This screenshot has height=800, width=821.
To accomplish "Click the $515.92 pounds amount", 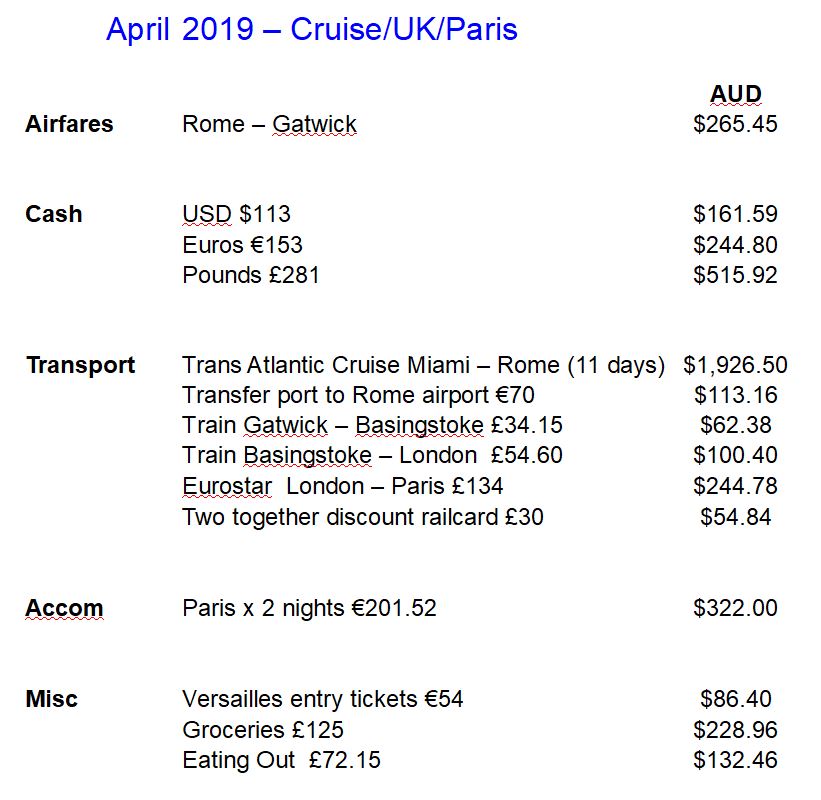I will [735, 275].
